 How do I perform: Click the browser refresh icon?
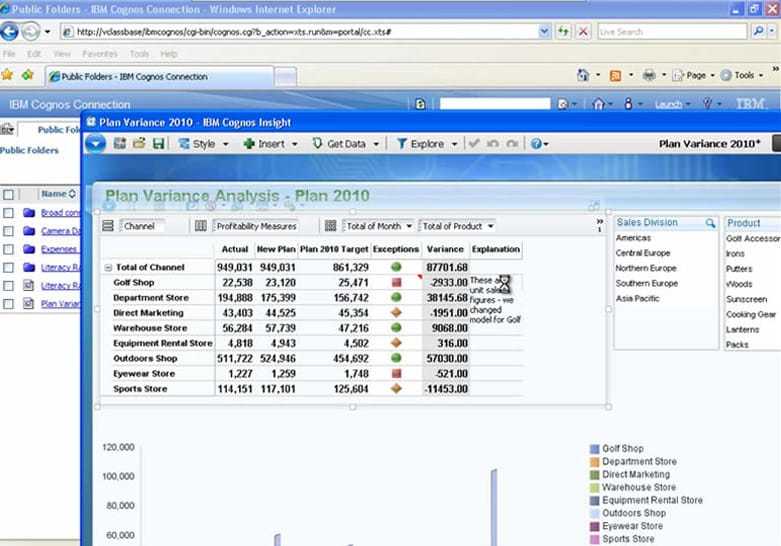pos(563,32)
